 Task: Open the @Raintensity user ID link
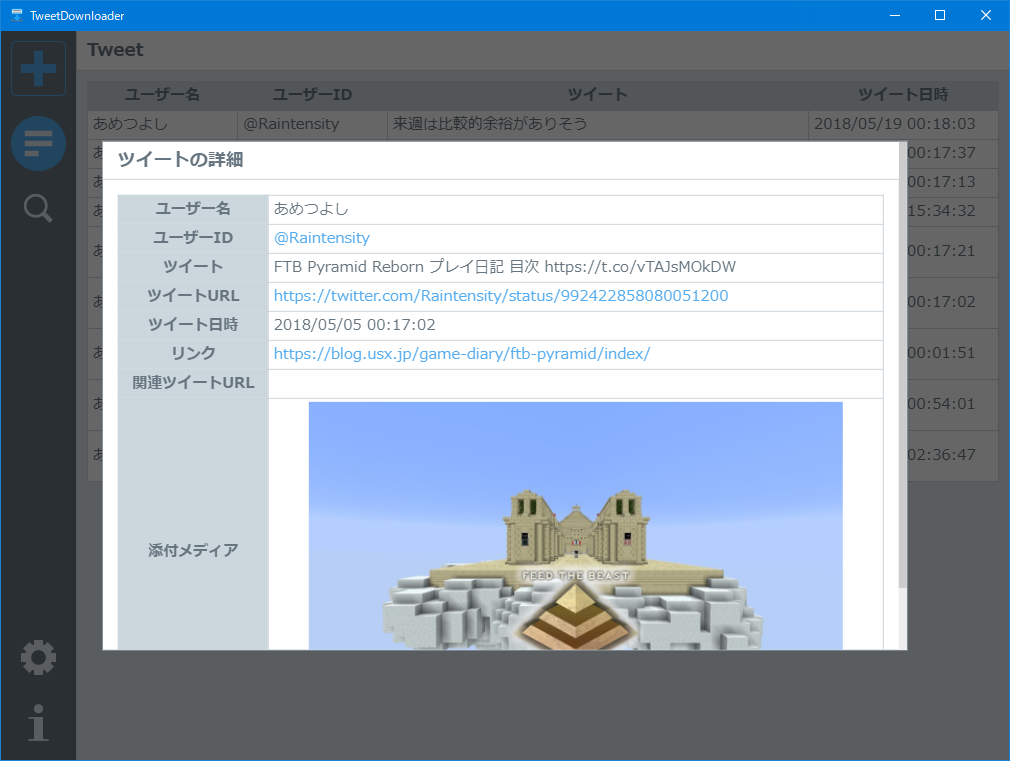321,237
